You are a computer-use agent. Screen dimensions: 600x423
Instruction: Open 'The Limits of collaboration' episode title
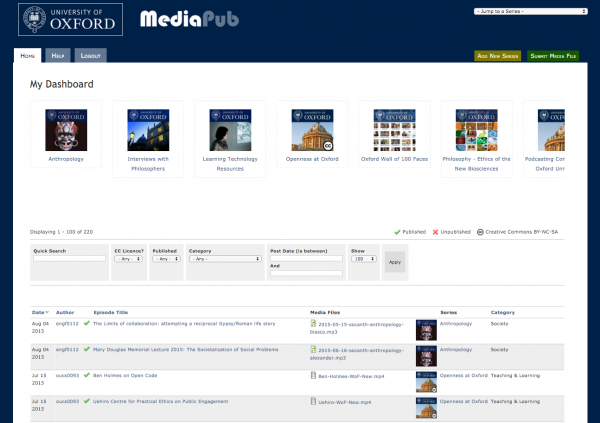coord(184,324)
